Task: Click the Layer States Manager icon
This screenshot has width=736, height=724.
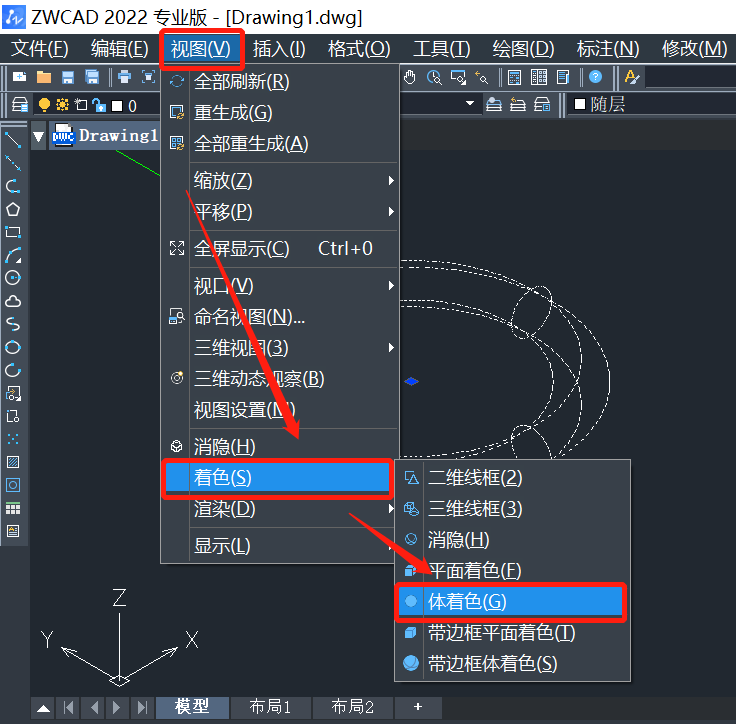Action: tap(542, 104)
